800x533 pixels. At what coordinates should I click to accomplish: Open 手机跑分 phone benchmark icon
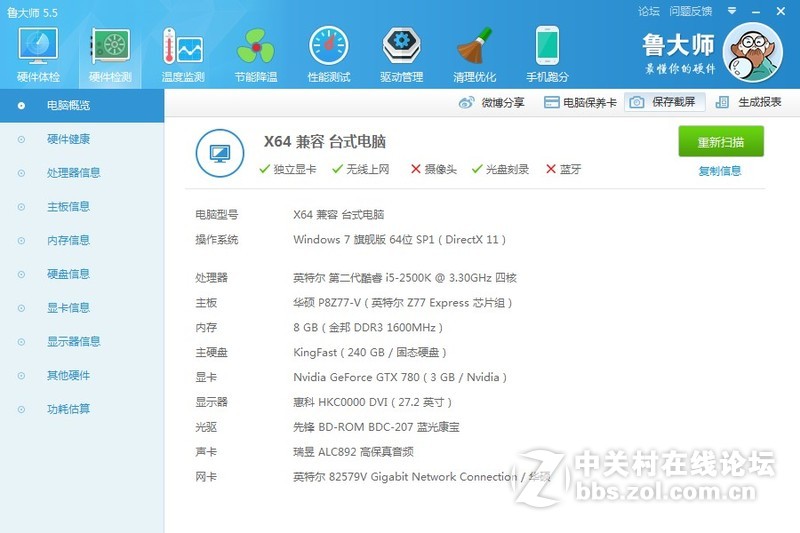tap(547, 46)
